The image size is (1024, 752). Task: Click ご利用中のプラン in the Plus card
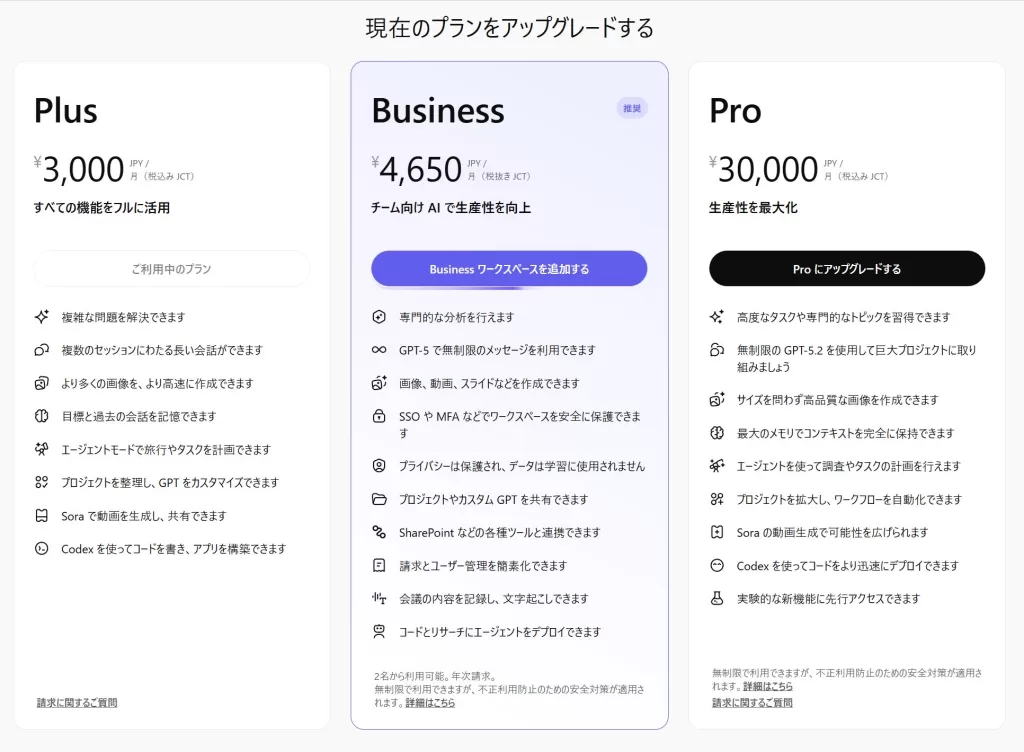click(172, 268)
